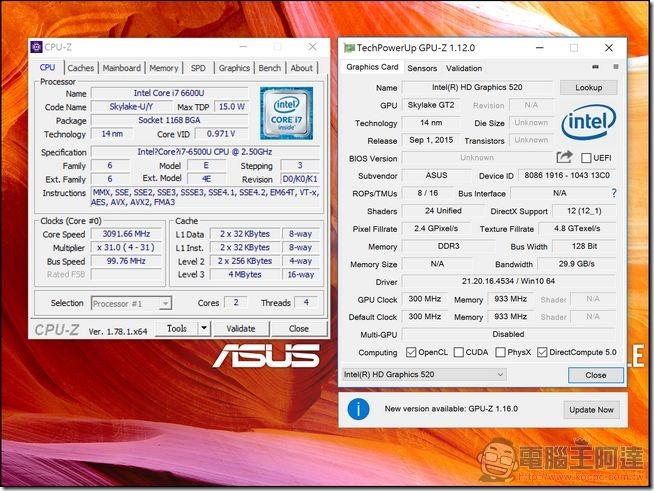Click the Intel Core i7 inside logo
The height and width of the screenshot is (491, 654).
tap(286, 113)
